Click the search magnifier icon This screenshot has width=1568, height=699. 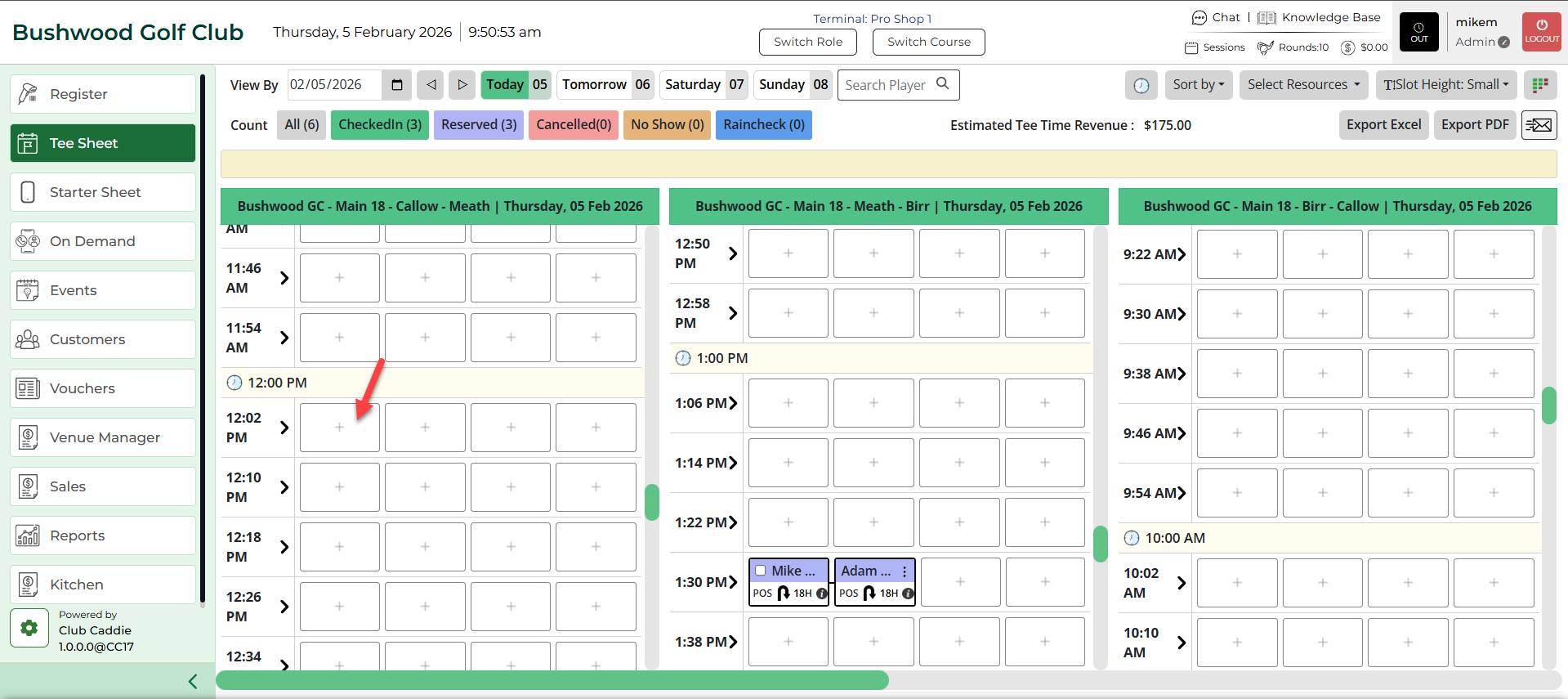pos(943,83)
